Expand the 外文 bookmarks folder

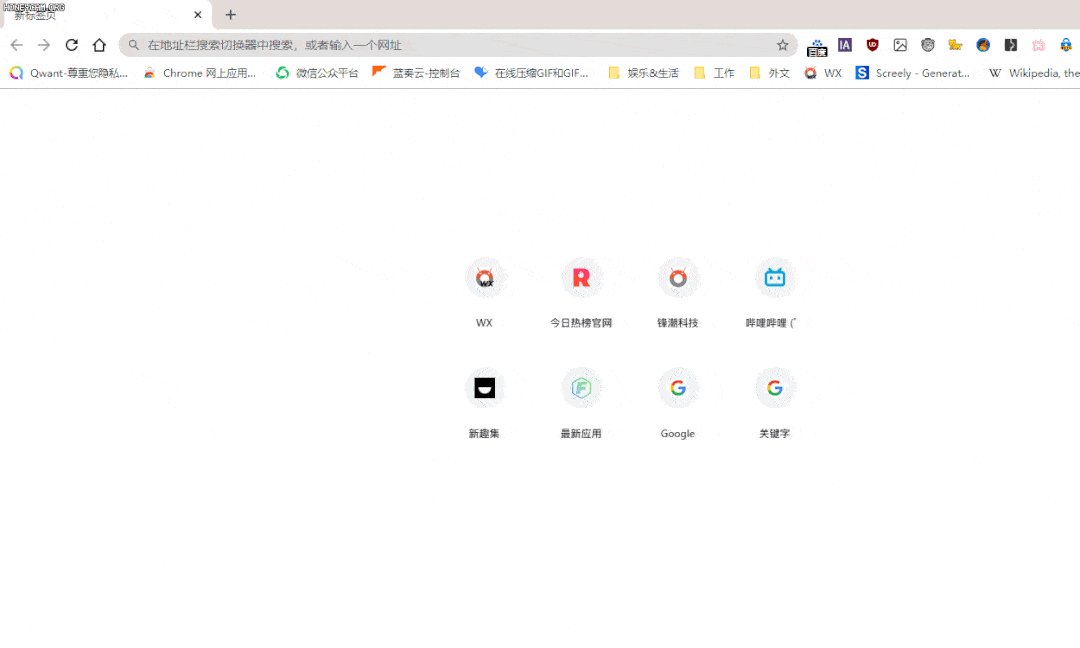pos(769,73)
